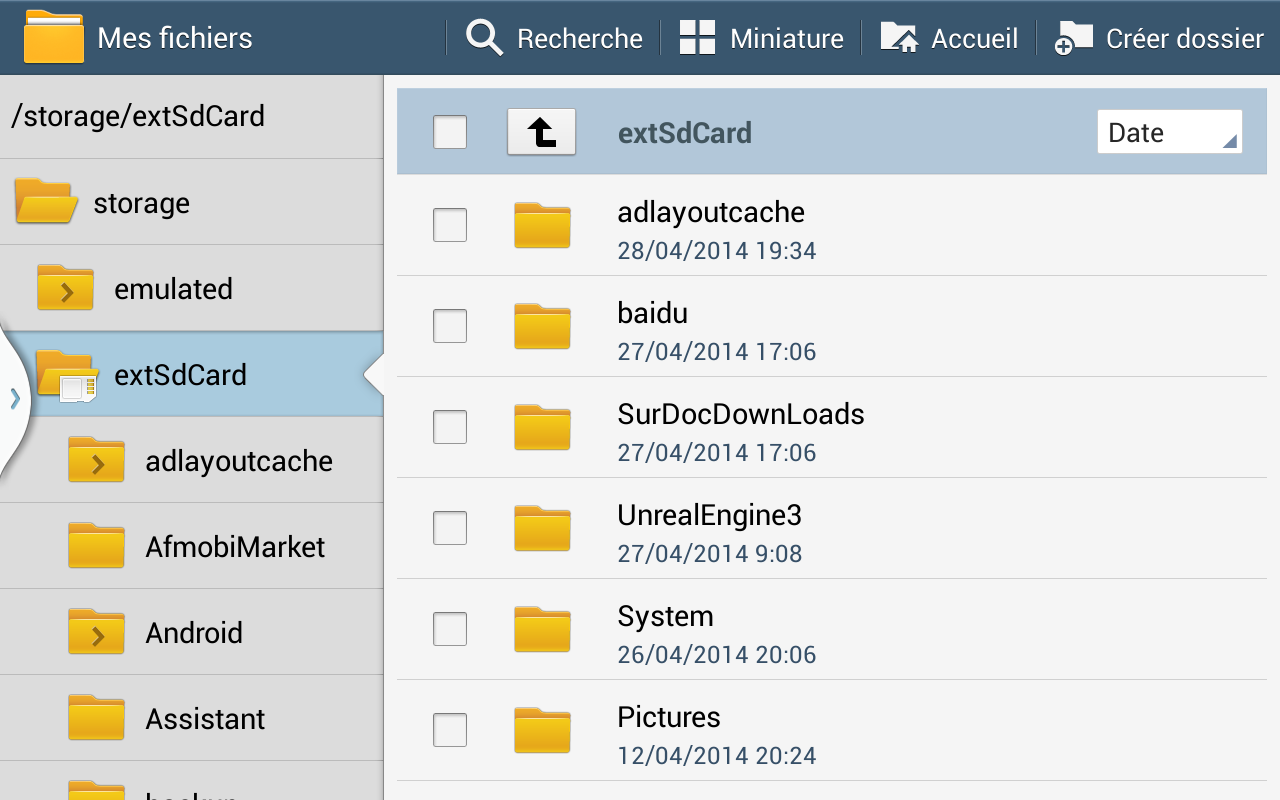Open the Pictures folder icon
This screenshot has width=1280, height=800.
[x=542, y=730]
